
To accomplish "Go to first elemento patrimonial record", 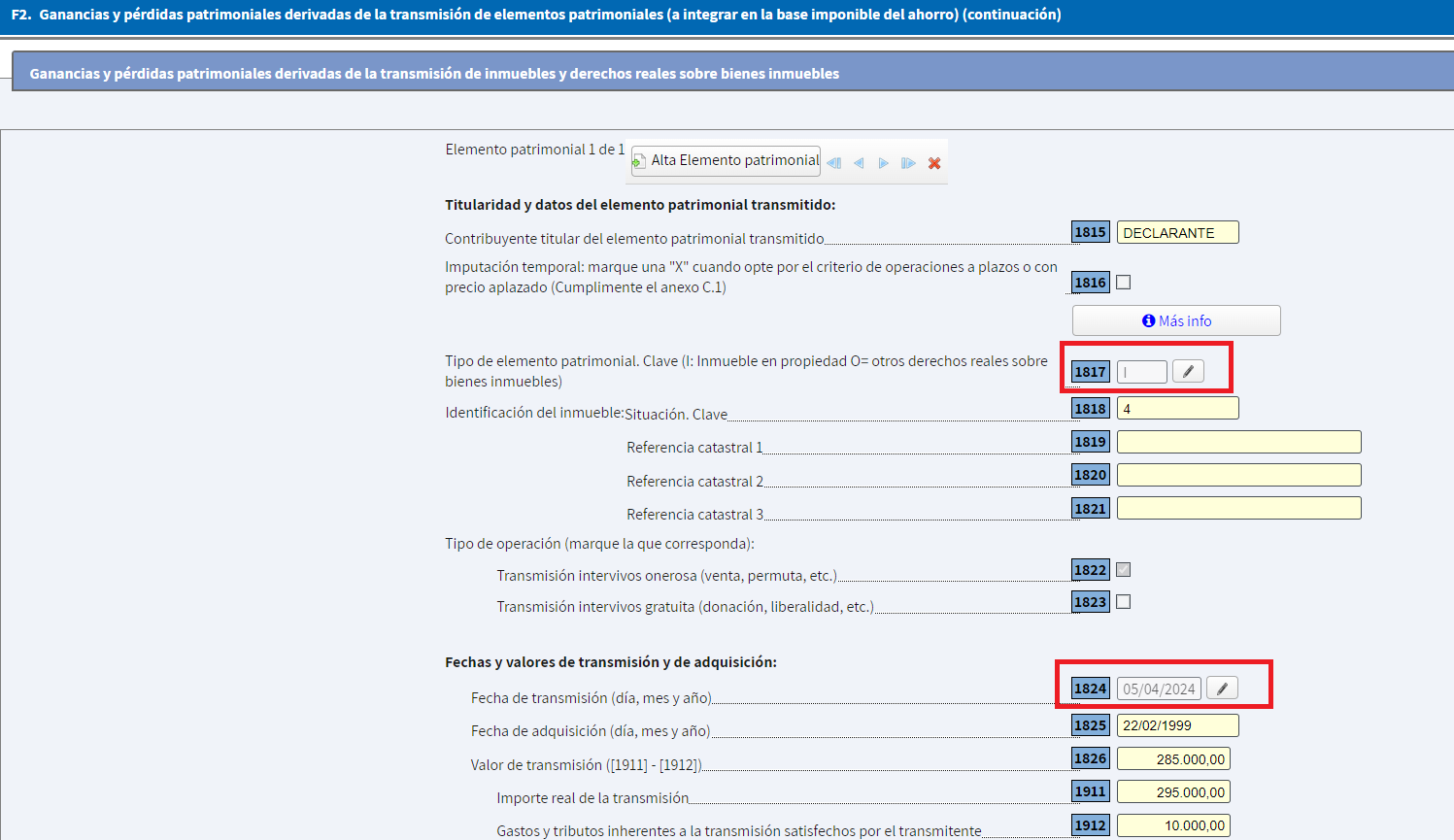I will click(x=834, y=163).
